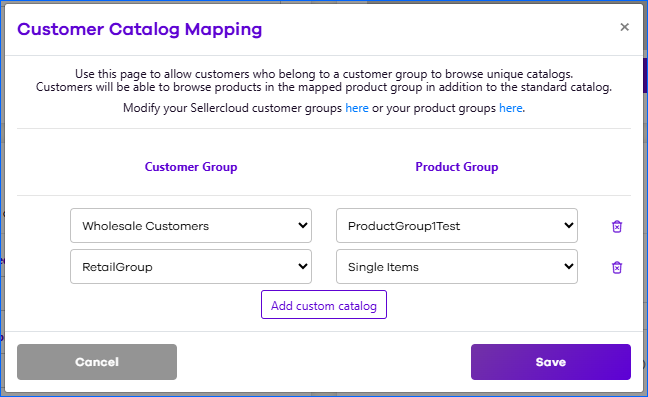This screenshot has height=397, width=648.
Task: Delete the Wholesale Customers mapping row
Action: coord(617,226)
